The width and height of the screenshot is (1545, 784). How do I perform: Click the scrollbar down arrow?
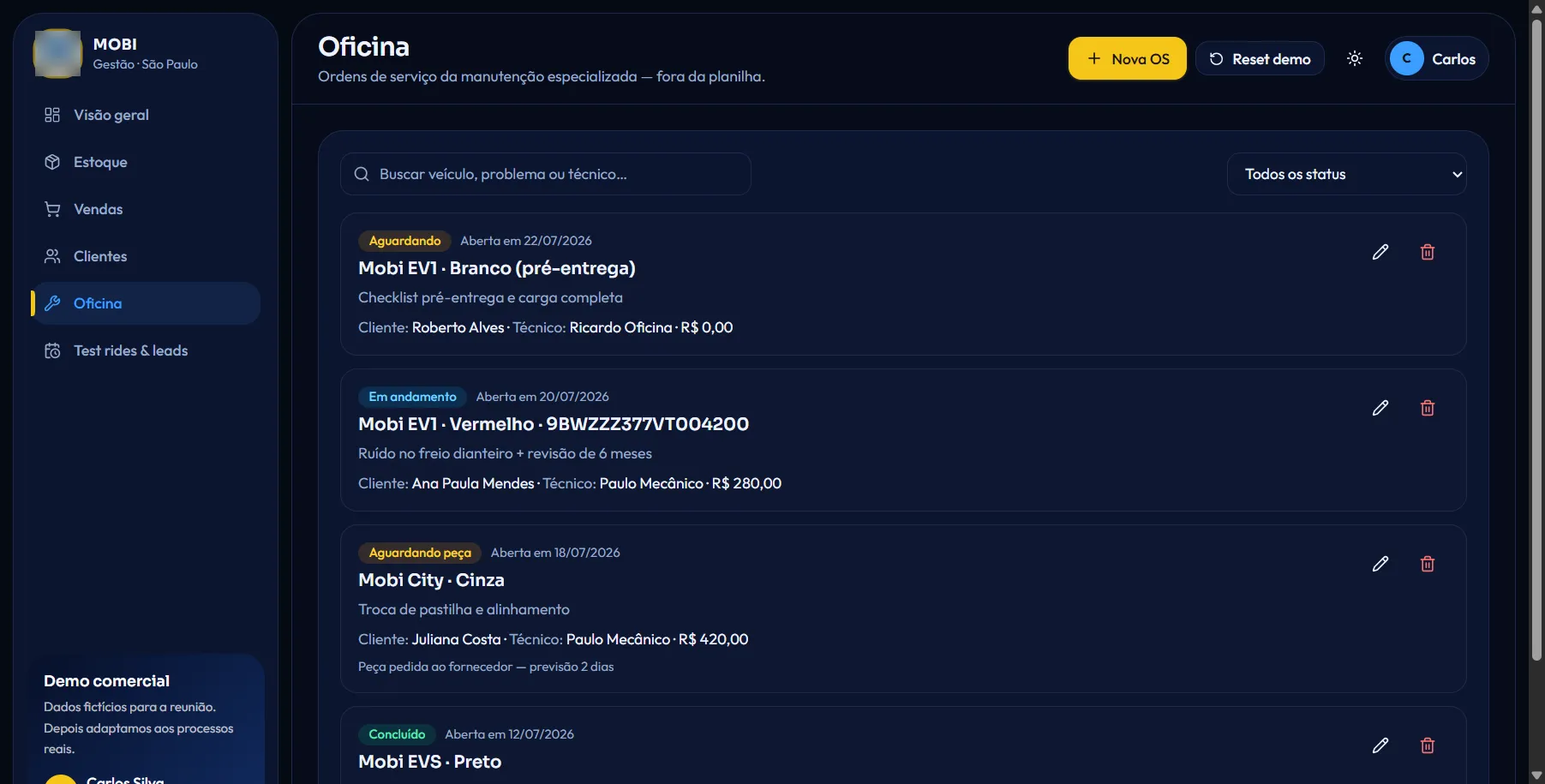pyautogui.click(x=1537, y=776)
